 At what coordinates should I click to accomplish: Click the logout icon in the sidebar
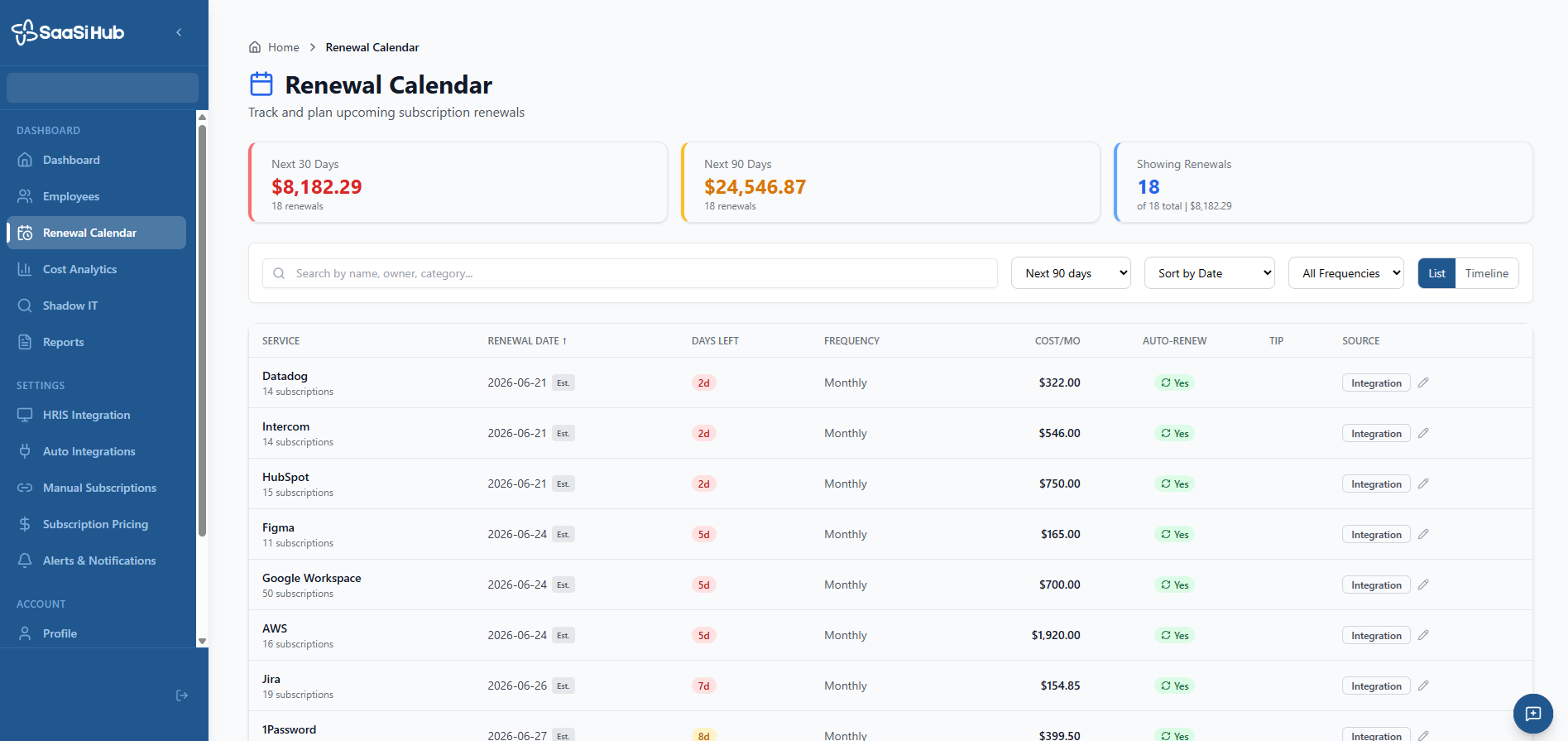(x=182, y=695)
